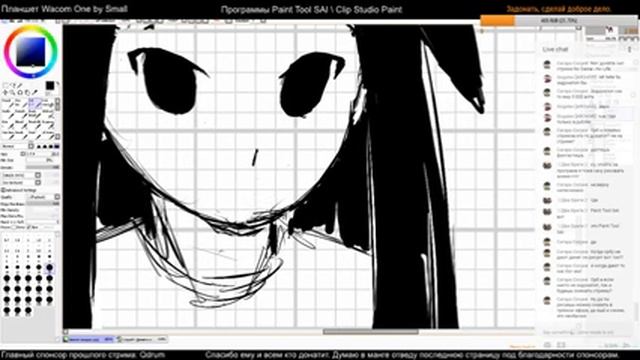The height and width of the screenshot is (360, 640).
Task: Adjust the brush Size slider
Action: click(x=43, y=154)
